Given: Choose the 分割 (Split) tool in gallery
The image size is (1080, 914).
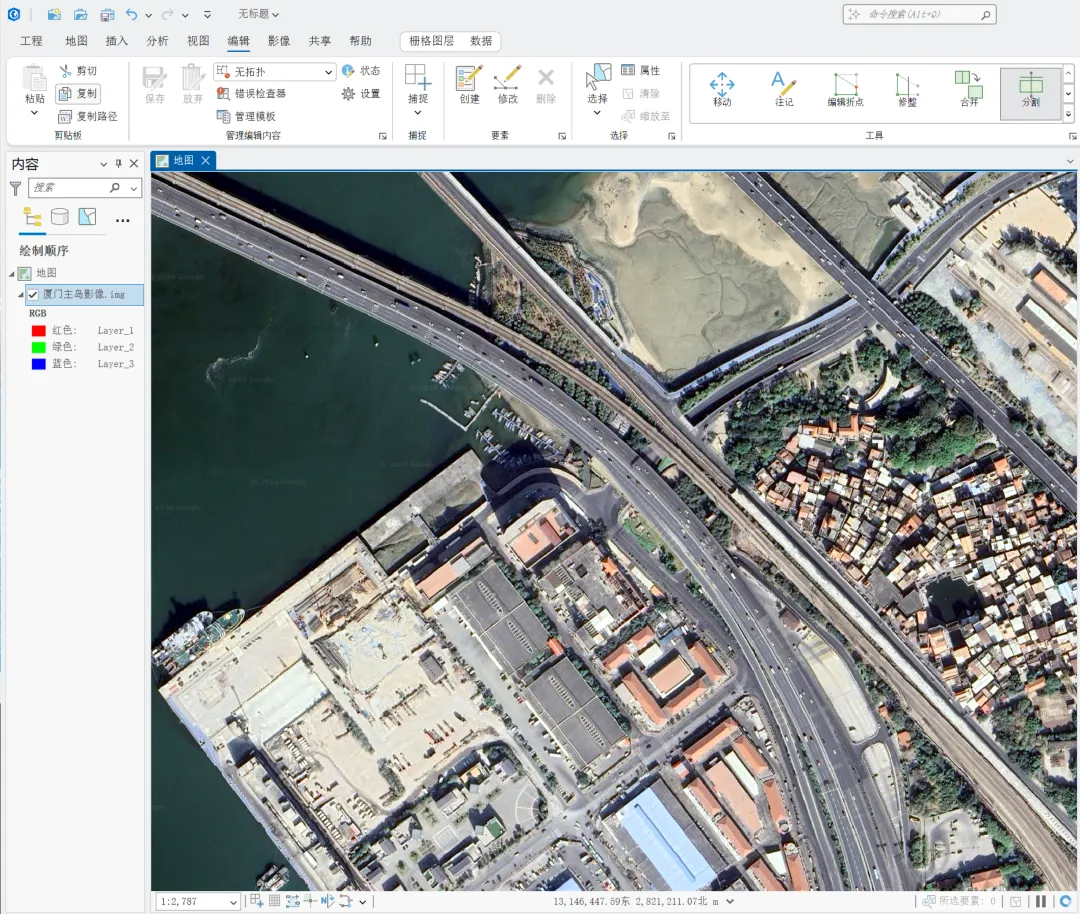Looking at the screenshot, I should click(1030, 88).
